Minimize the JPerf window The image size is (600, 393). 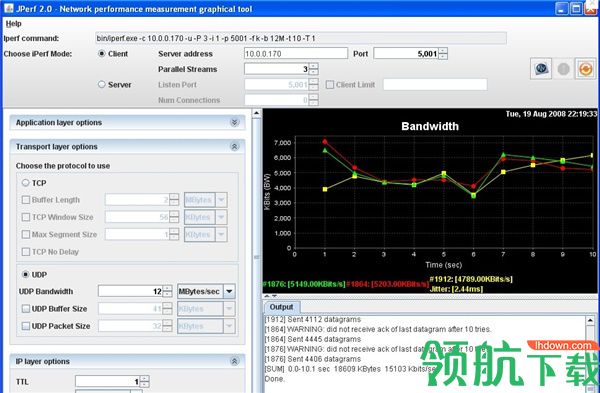click(562, 8)
